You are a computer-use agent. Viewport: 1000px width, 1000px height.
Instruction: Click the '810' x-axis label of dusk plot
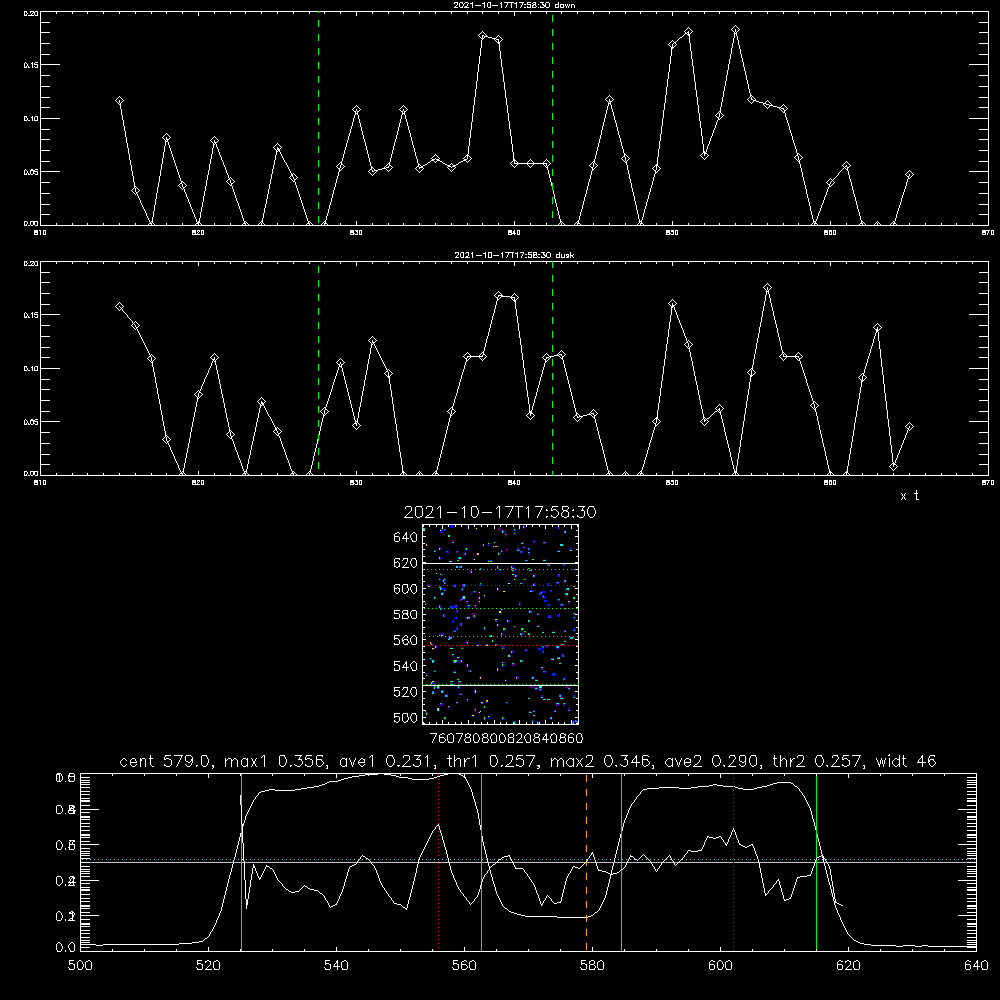click(x=40, y=483)
